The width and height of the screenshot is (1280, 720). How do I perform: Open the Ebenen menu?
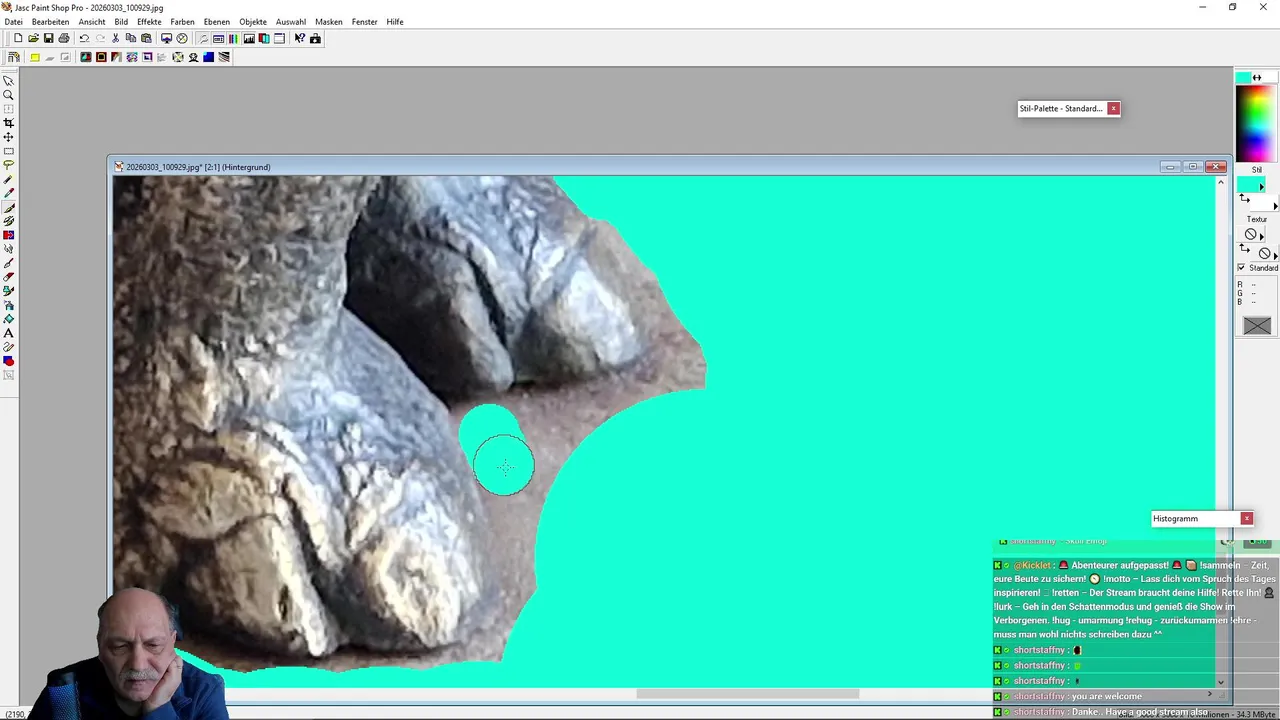tap(216, 22)
